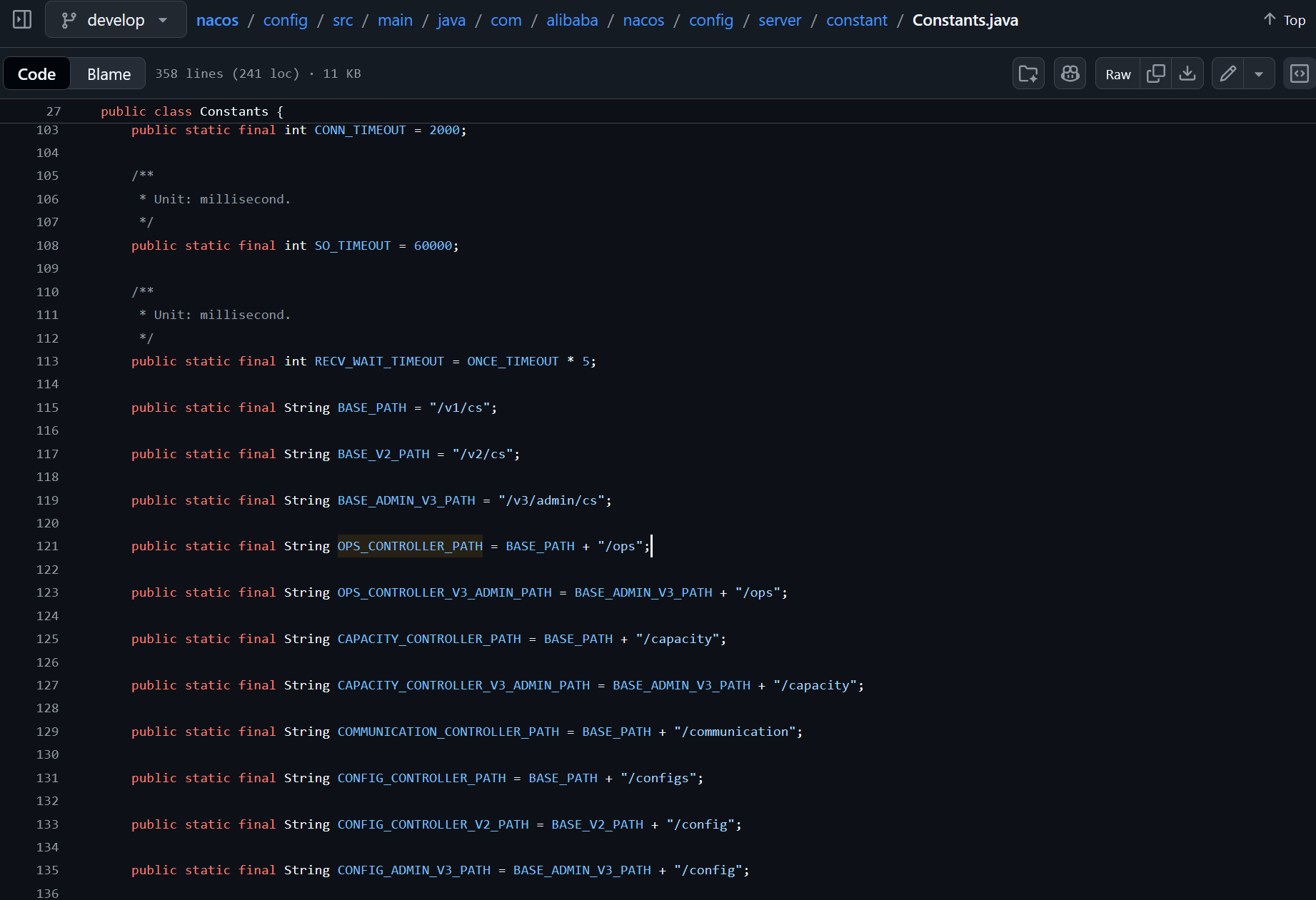1316x900 pixels.
Task: Navigate to nacos root breadcrumb
Action: click(x=217, y=20)
